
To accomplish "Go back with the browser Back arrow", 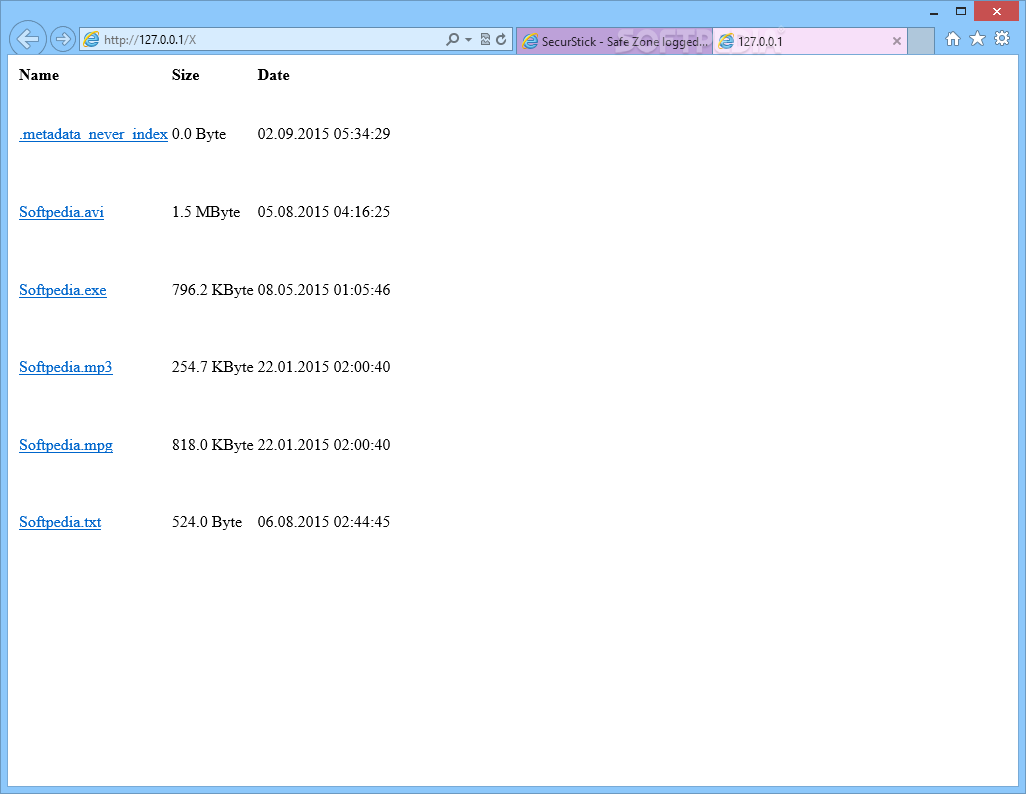I will (x=27, y=39).
